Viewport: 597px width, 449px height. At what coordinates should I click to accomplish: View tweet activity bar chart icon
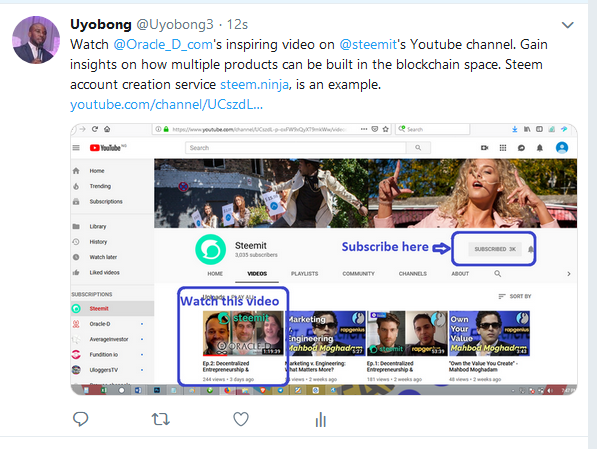(x=321, y=419)
